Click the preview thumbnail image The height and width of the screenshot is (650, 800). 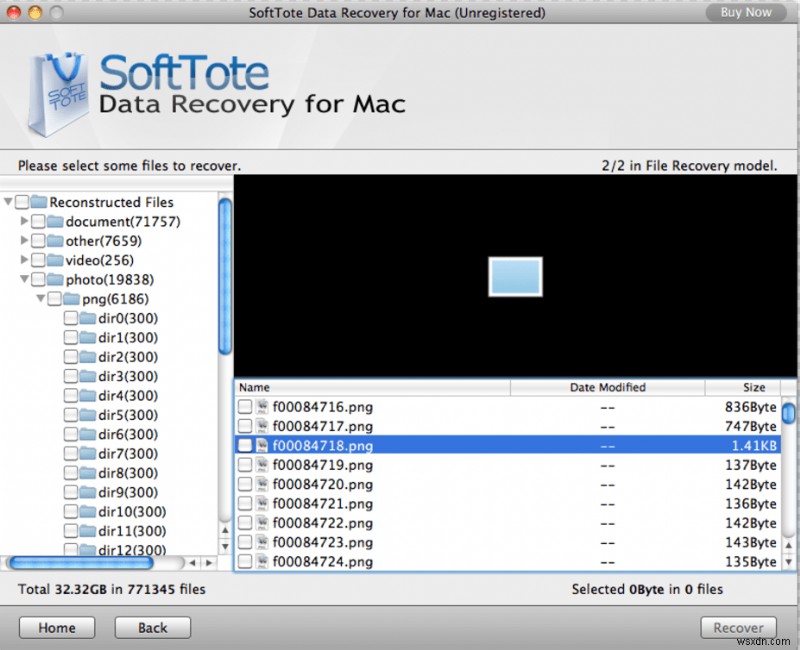[515, 277]
